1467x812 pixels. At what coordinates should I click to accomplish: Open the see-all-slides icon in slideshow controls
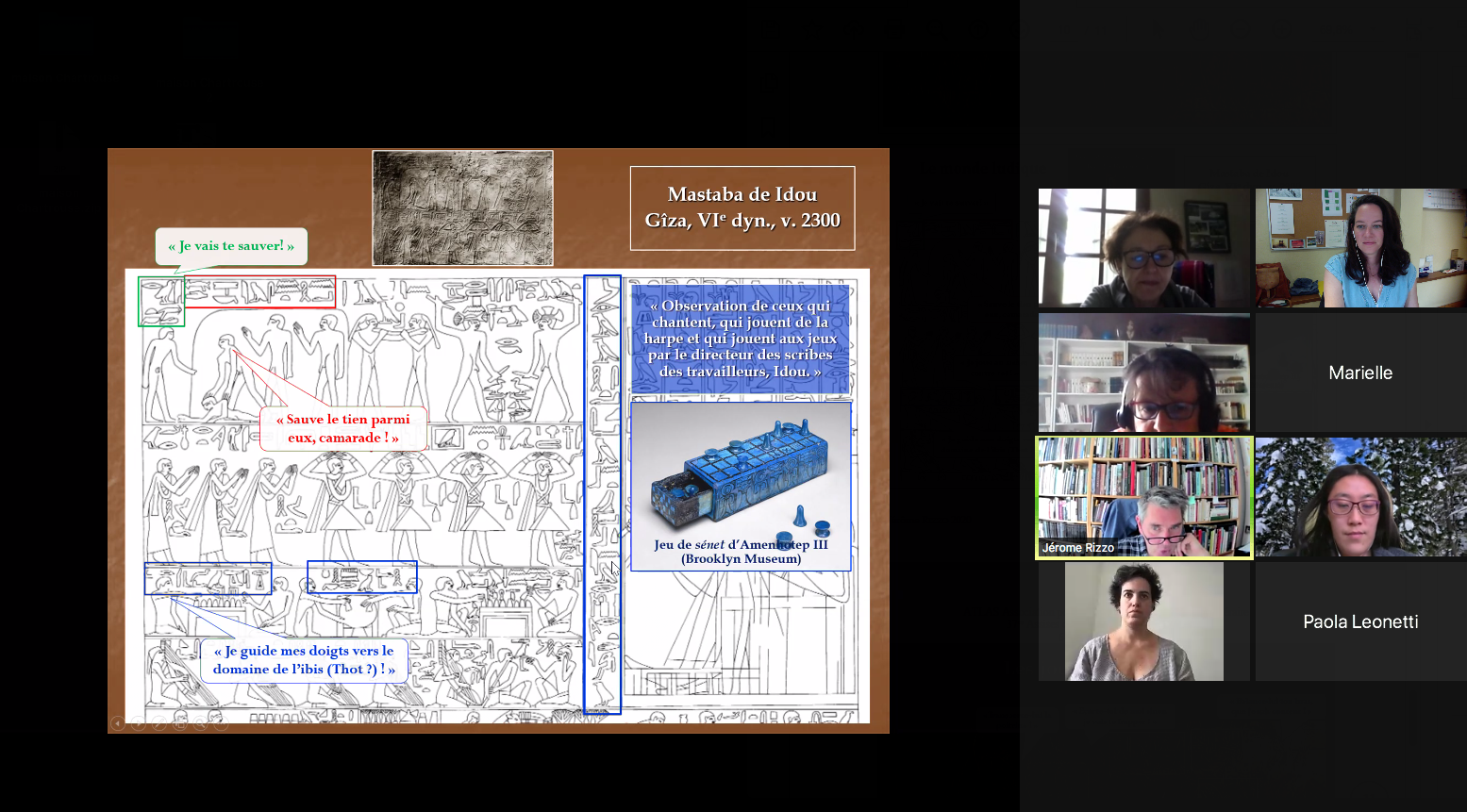click(x=179, y=723)
